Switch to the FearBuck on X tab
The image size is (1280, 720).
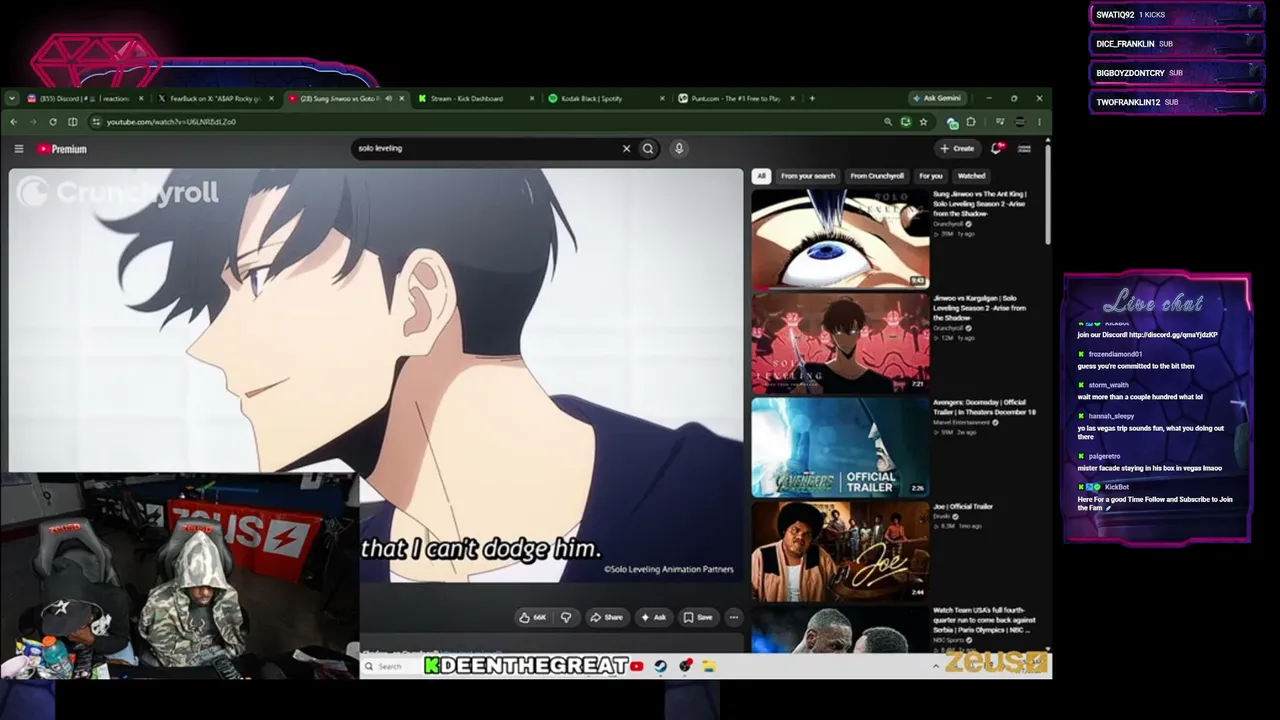(215, 99)
